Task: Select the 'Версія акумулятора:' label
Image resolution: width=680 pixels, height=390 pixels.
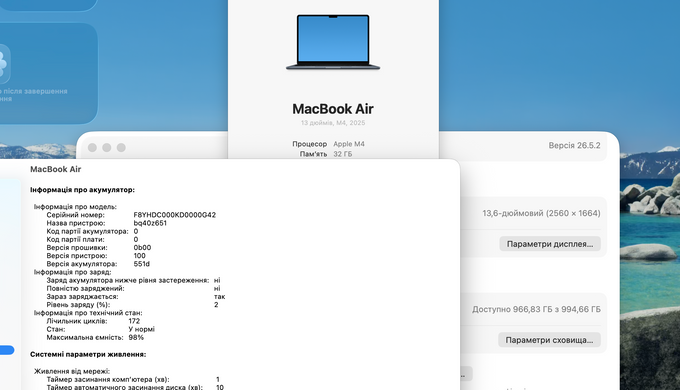Action: pos(82,264)
